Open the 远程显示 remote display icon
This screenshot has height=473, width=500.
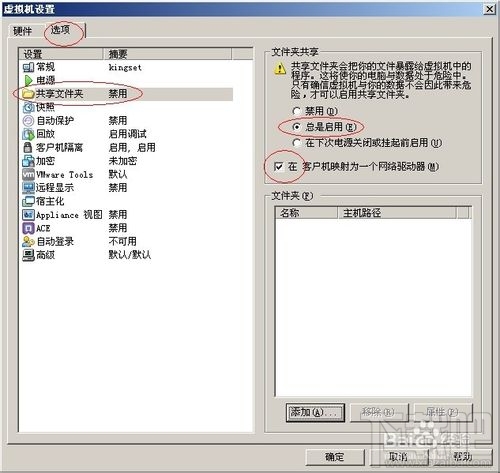point(28,188)
